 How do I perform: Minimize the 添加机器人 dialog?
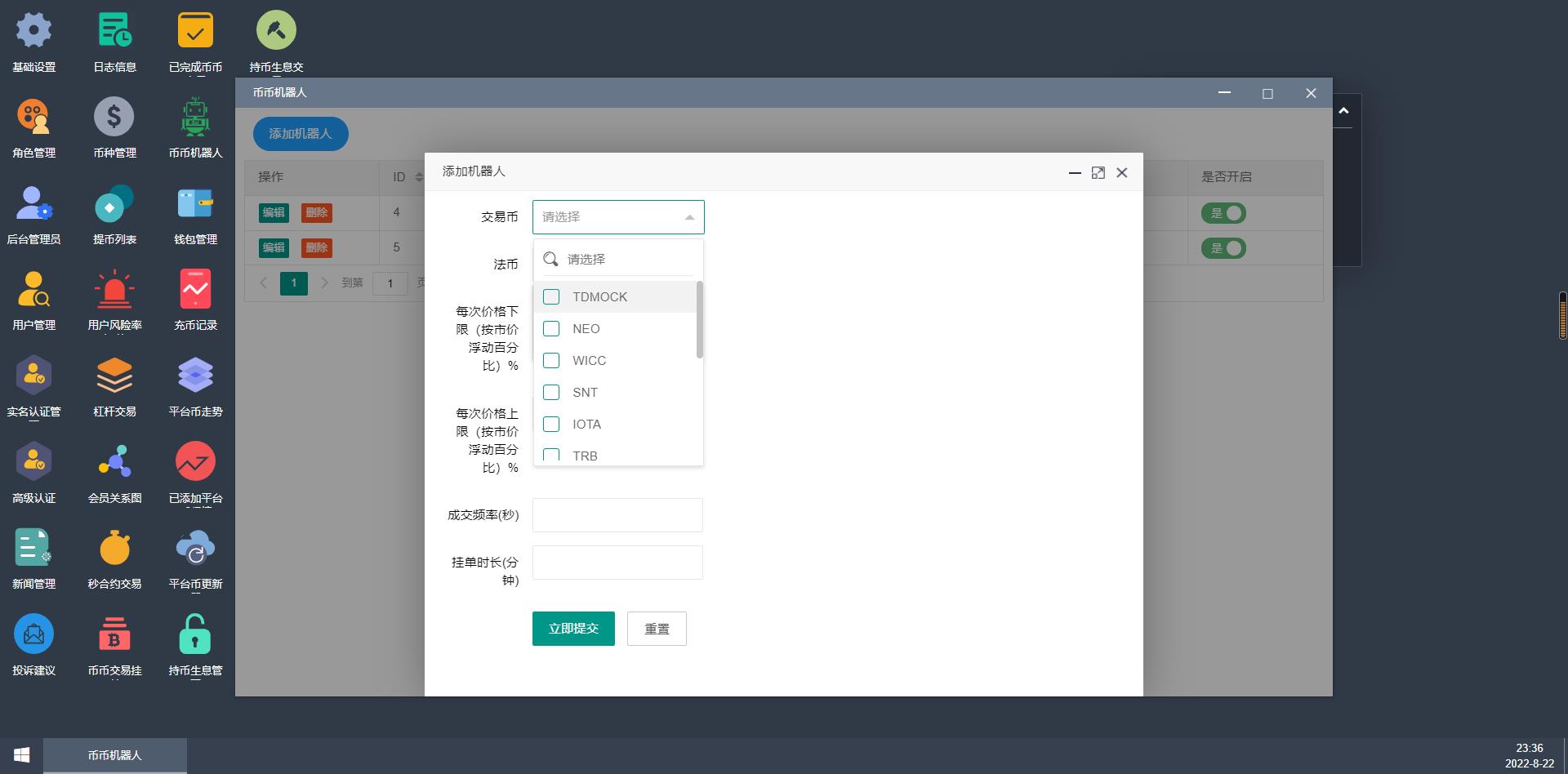point(1075,173)
